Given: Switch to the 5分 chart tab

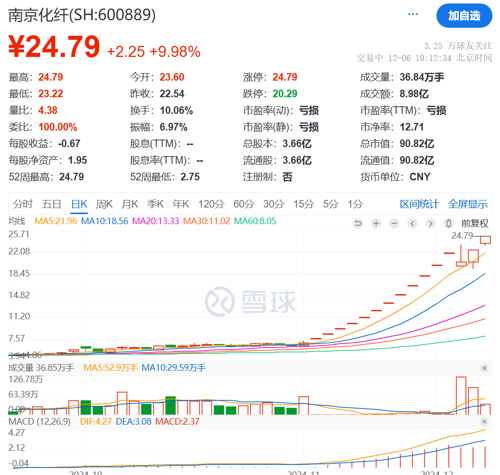Looking at the screenshot, I should 331,204.
